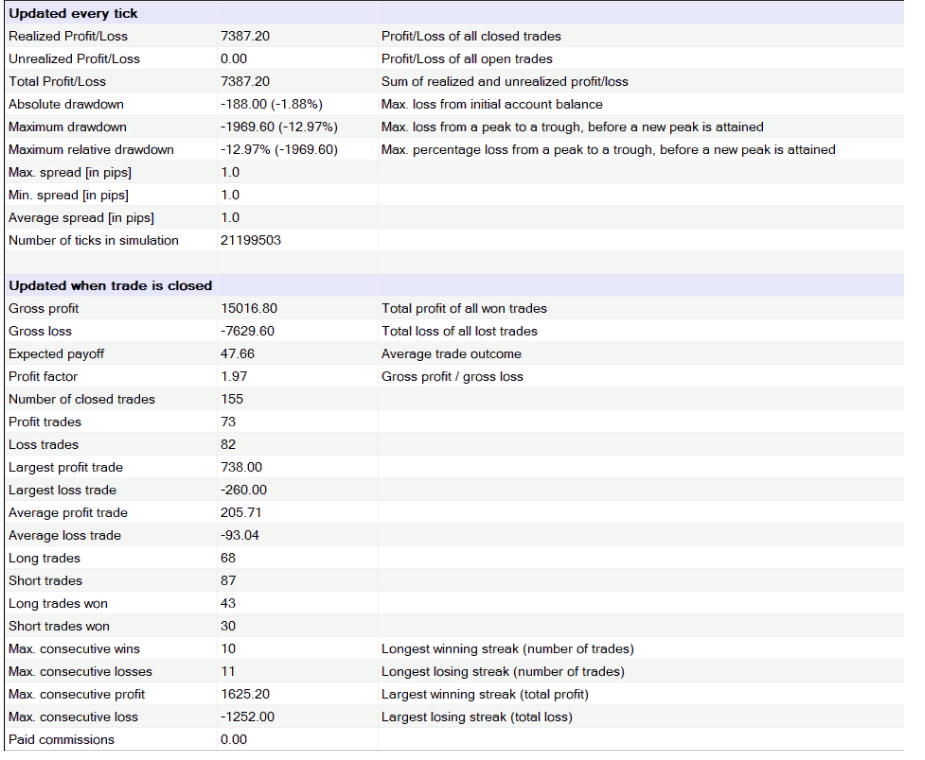Select the Number of ticks value 21199503
Viewport: 925px width, 760px height.
(x=253, y=241)
